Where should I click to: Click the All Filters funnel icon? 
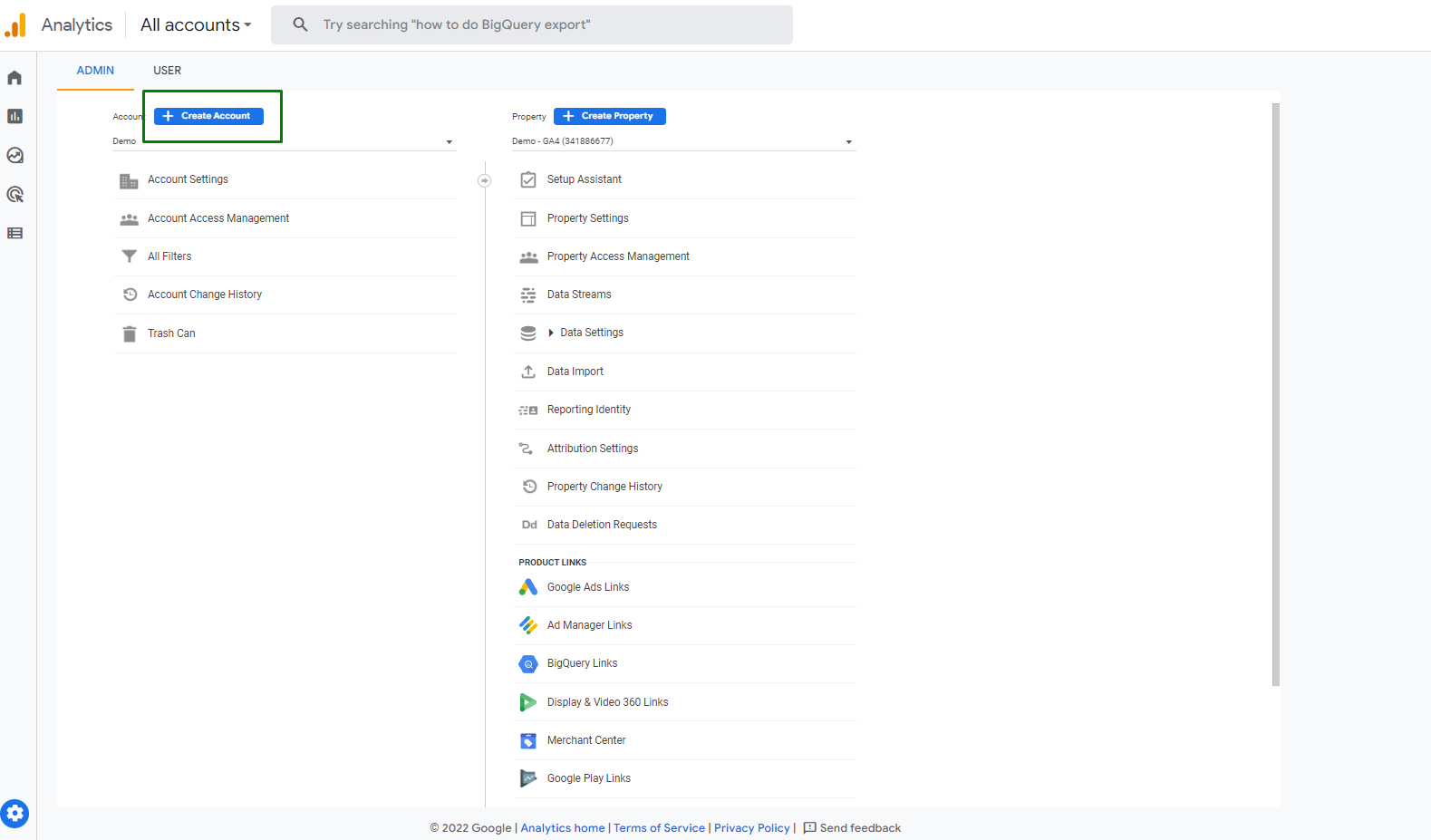(129, 256)
